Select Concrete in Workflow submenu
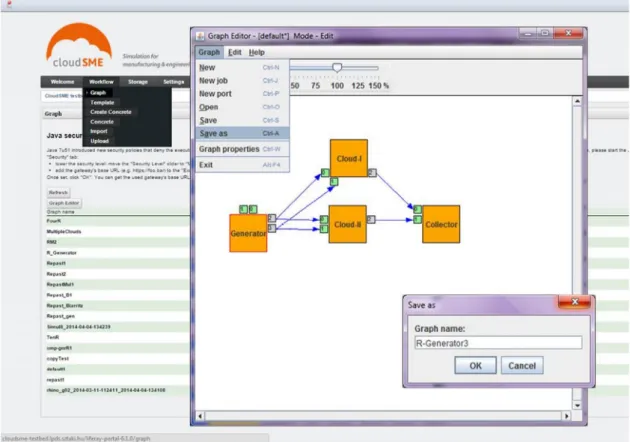 pos(102,122)
